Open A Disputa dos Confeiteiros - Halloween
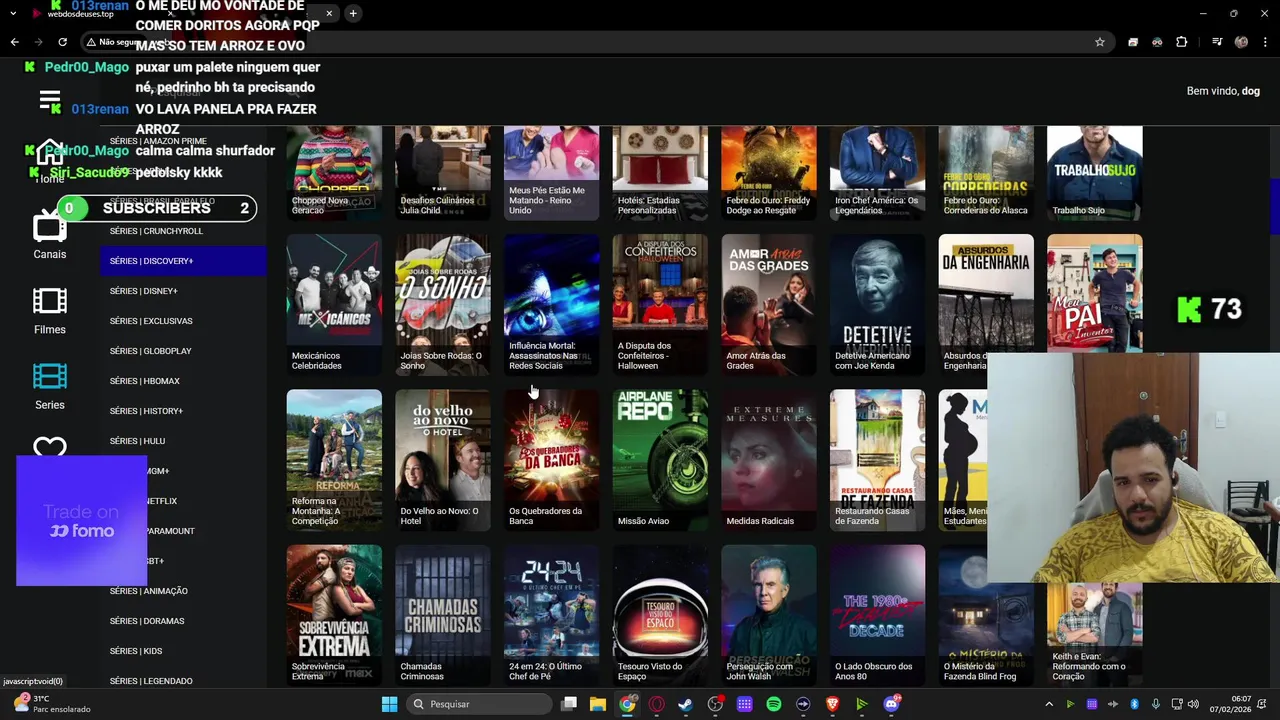 point(660,305)
